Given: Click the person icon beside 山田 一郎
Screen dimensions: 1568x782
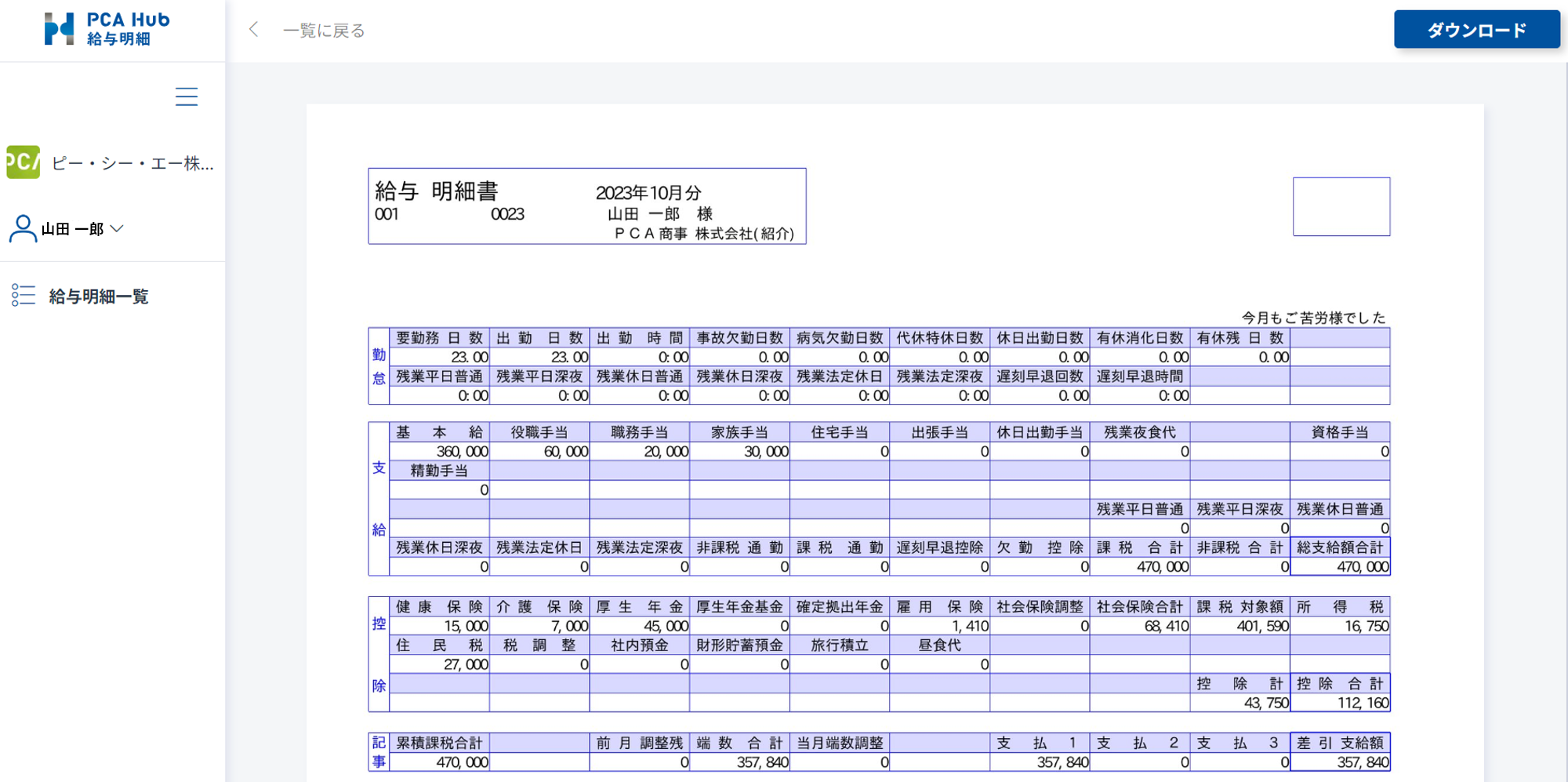Looking at the screenshot, I should point(21,228).
